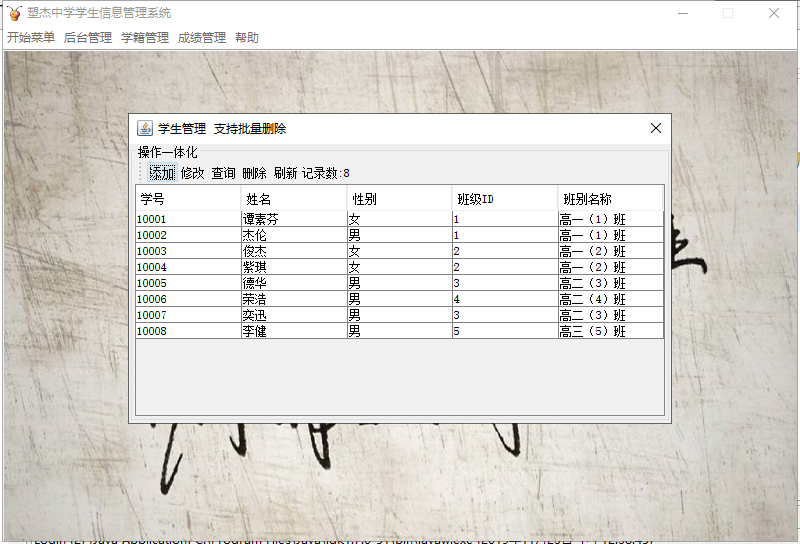Click the 查询 toolbar button
Image resolution: width=800 pixels, height=544 pixels.
[223, 173]
